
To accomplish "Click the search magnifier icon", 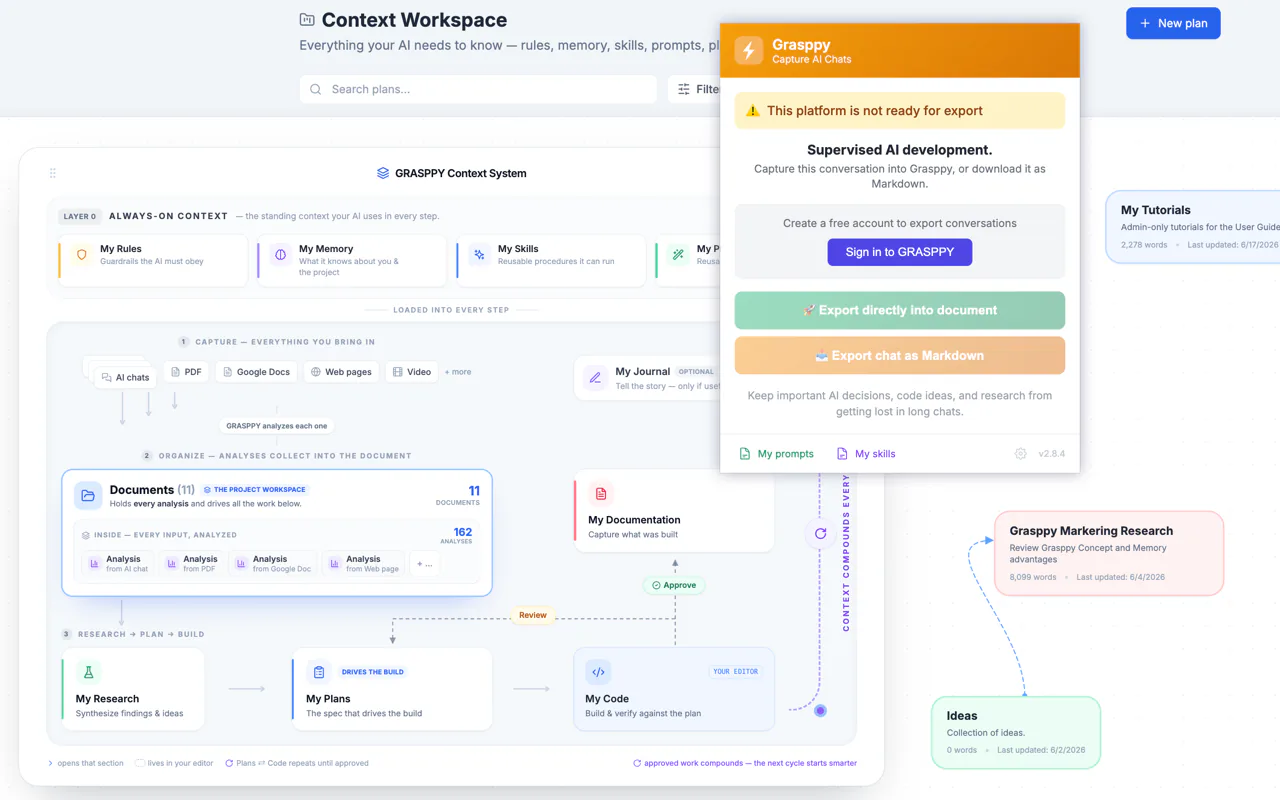I will [x=316, y=89].
